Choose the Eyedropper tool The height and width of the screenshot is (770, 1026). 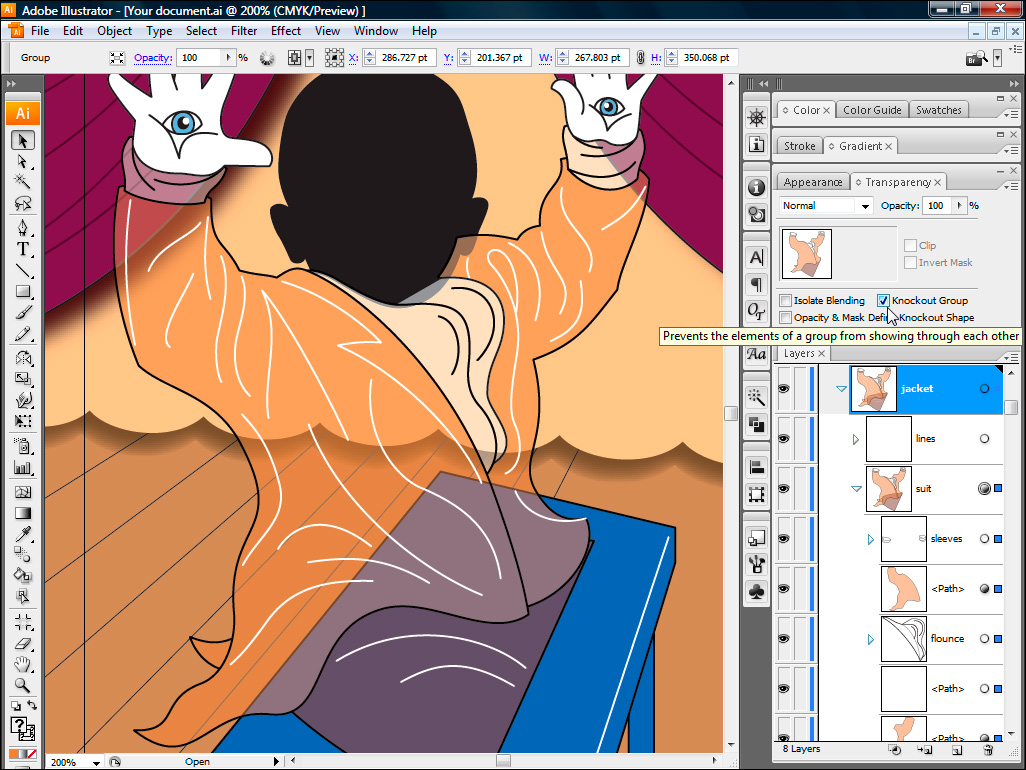coord(23,533)
